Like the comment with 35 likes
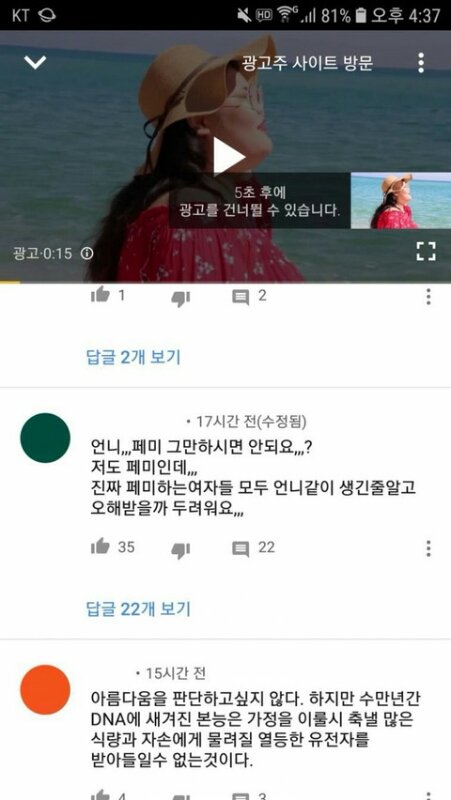Viewport: 451px width, 800px height. pyautogui.click(x=100, y=546)
